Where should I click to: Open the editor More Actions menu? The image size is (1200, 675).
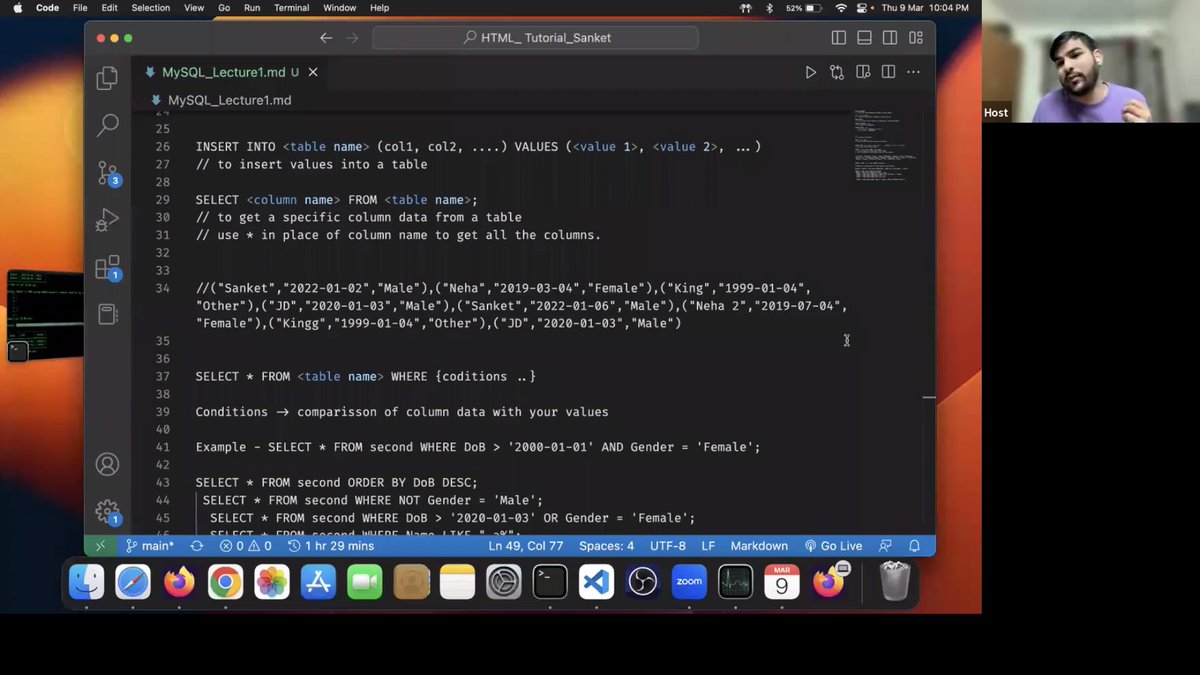pos(913,72)
